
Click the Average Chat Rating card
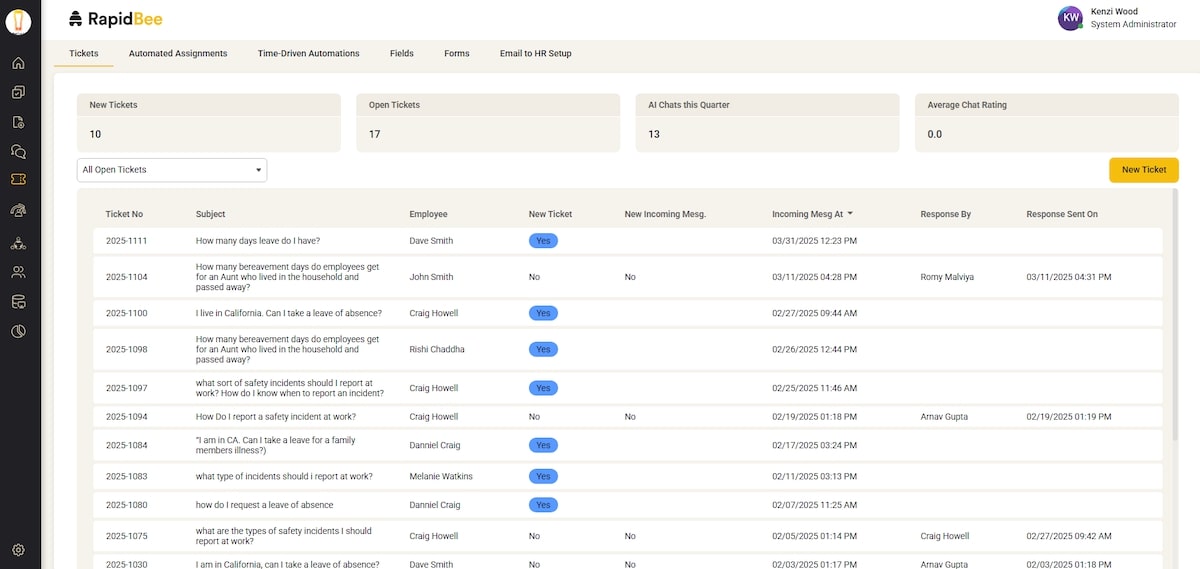click(1047, 123)
